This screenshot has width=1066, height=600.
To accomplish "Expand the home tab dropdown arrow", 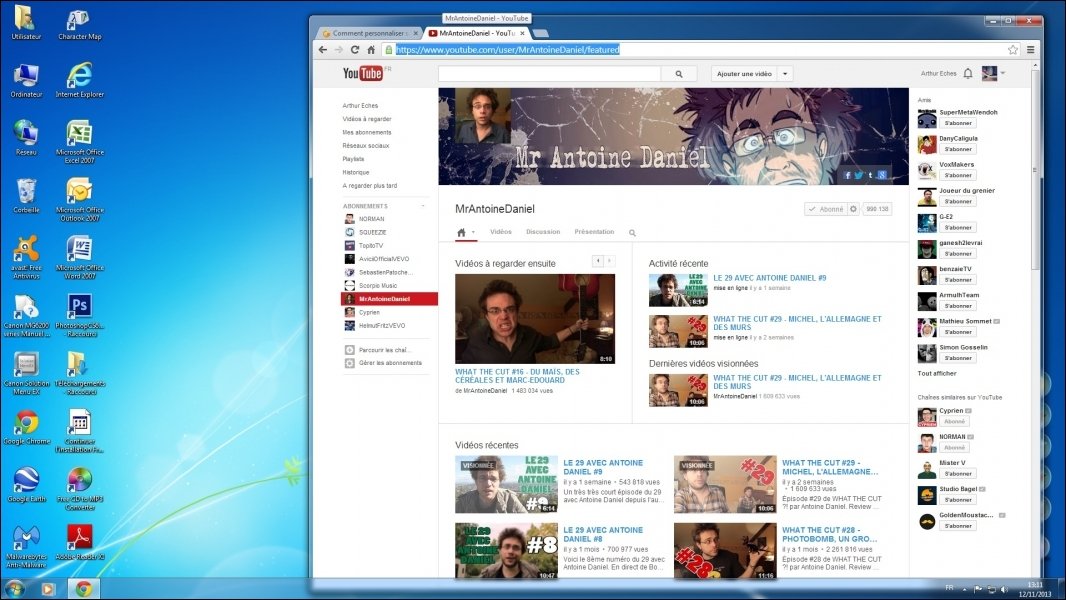I will [473, 232].
